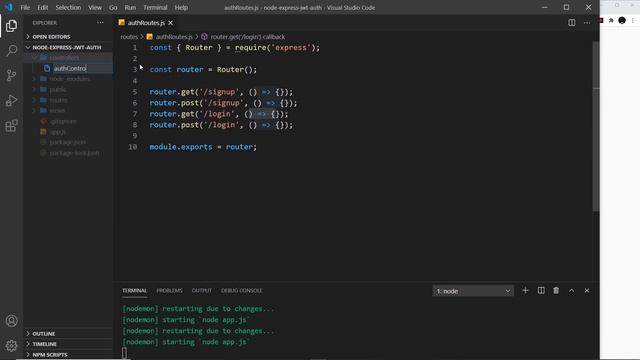Switch to the PROBLEMS panel tab
640x360 pixels.
(x=169, y=291)
